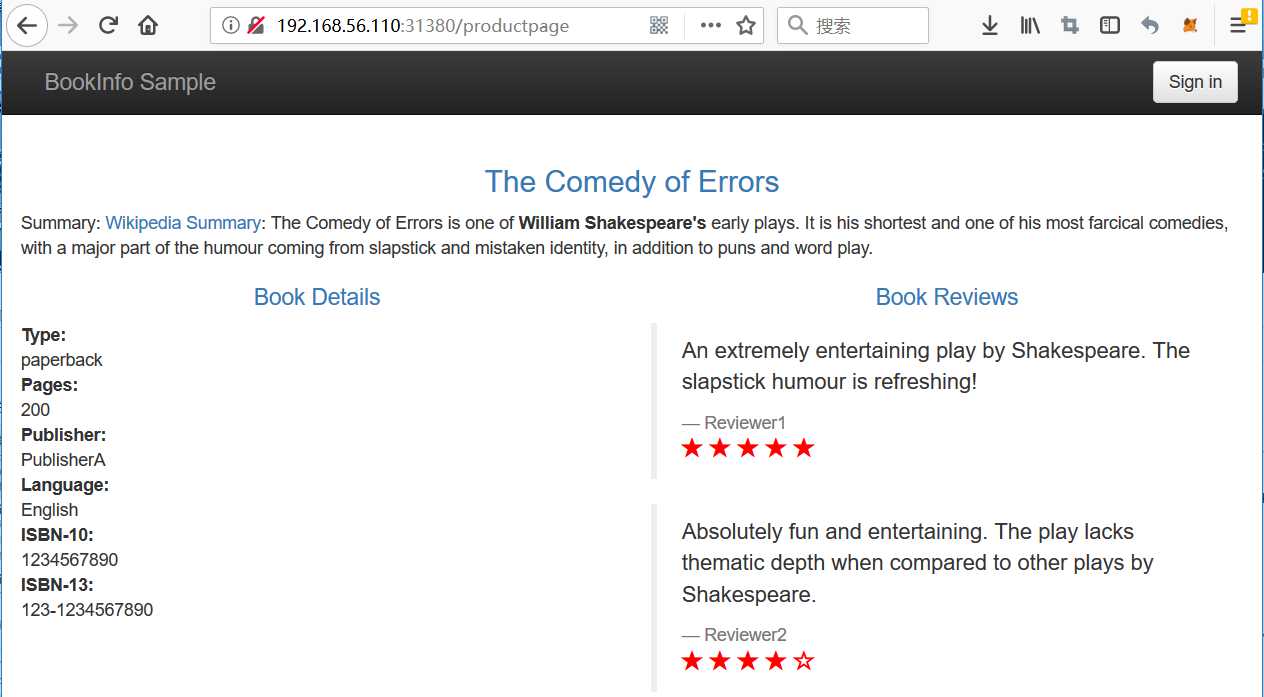Click the screenshot crop icon in toolbar

pyautogui.click(x=1070, y=25)
